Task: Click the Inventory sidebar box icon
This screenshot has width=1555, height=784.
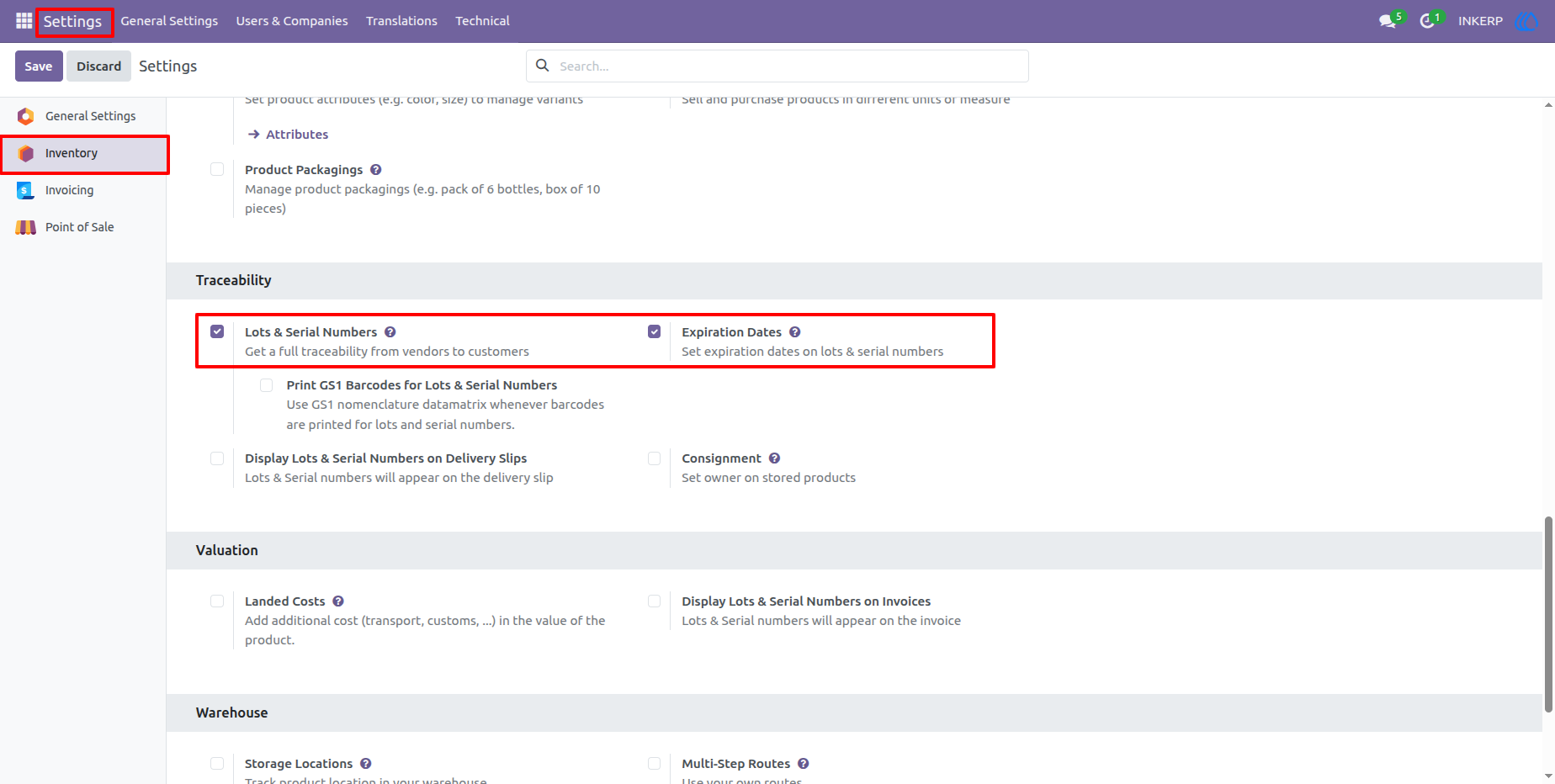Action: [x=26, y=153]
